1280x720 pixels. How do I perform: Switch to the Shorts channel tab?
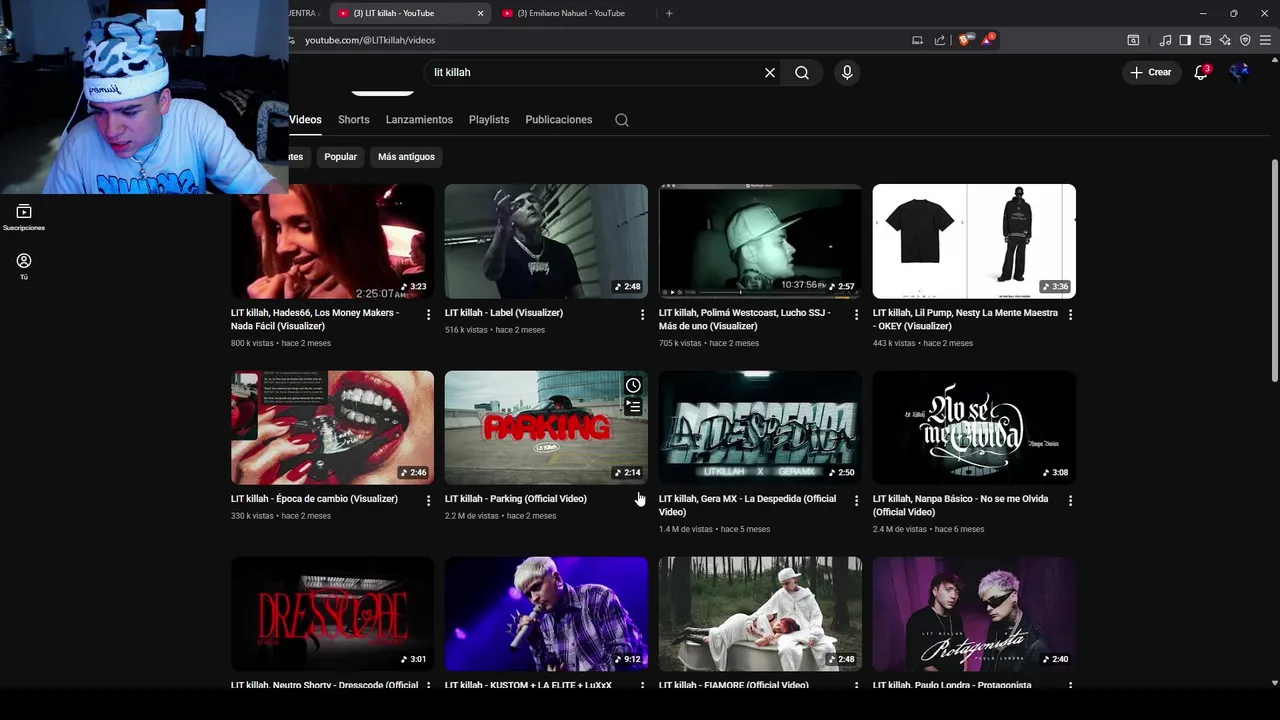coord(354,120)
